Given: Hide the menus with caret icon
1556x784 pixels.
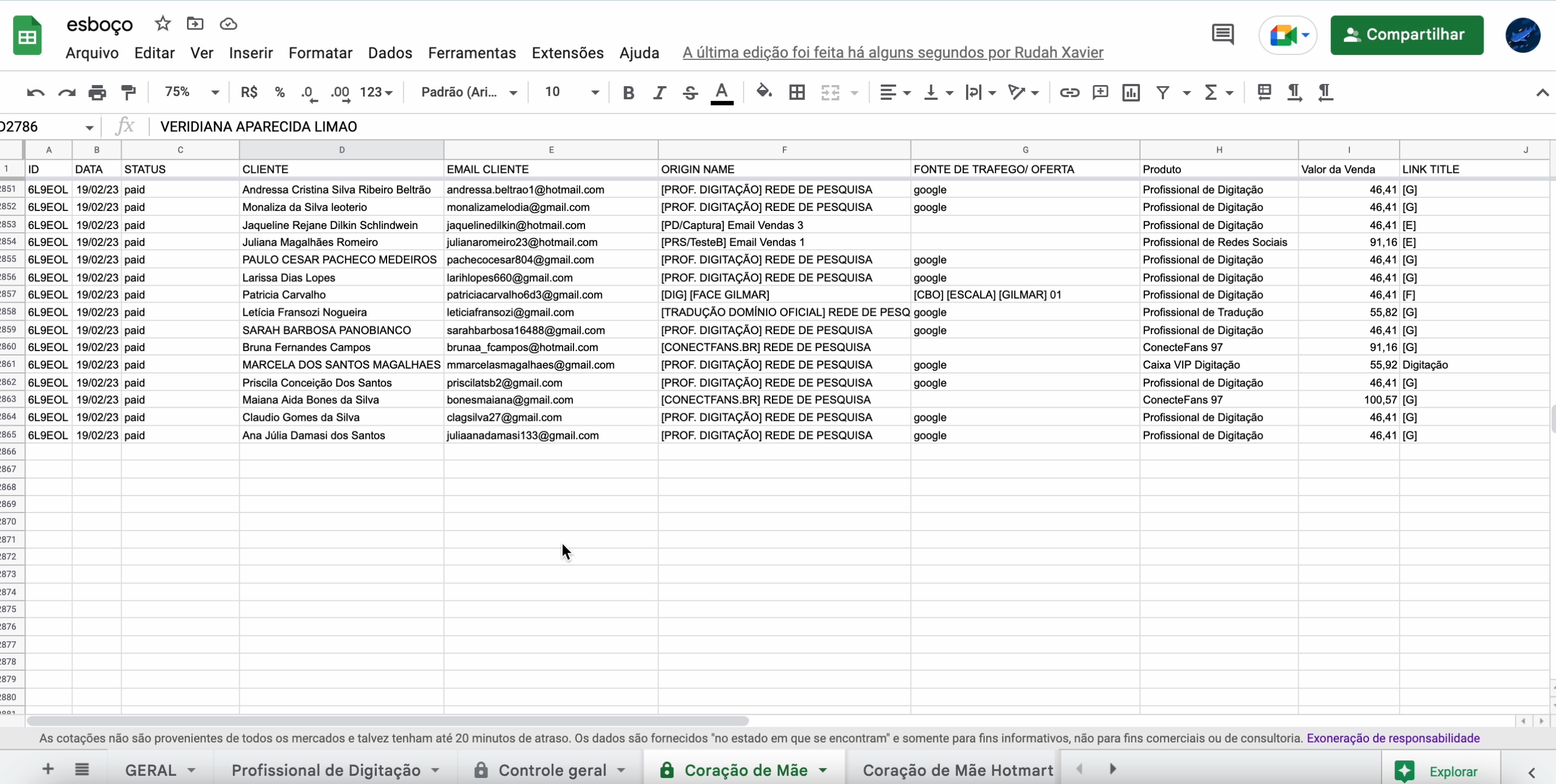Looking at the screenshot, I should (1542, 93).
